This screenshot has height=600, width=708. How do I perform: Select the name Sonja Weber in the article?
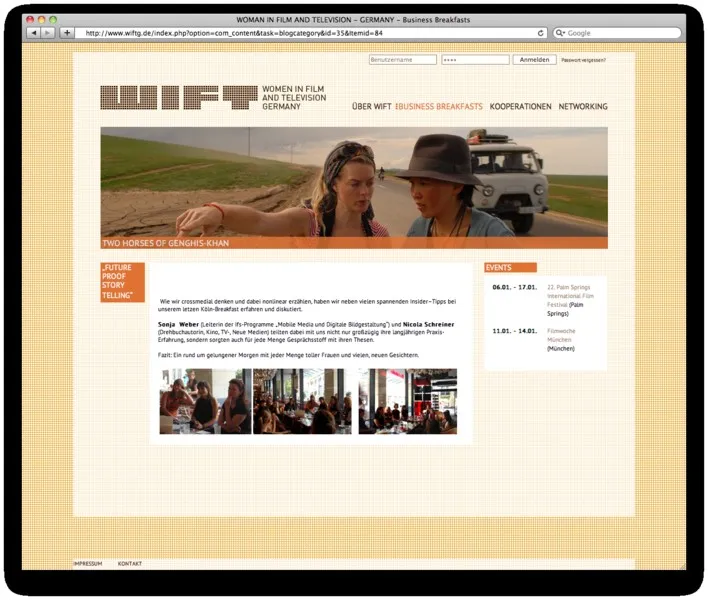[178, 324]
